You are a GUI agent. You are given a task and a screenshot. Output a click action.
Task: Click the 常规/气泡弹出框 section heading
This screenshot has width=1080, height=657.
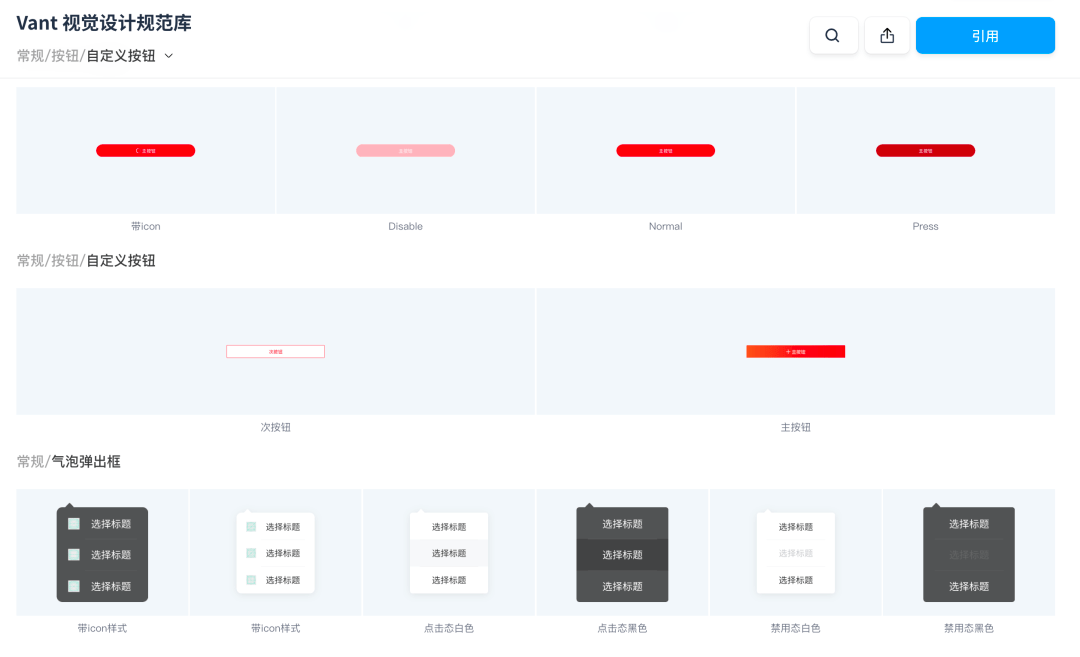click(x=69, y=462)
